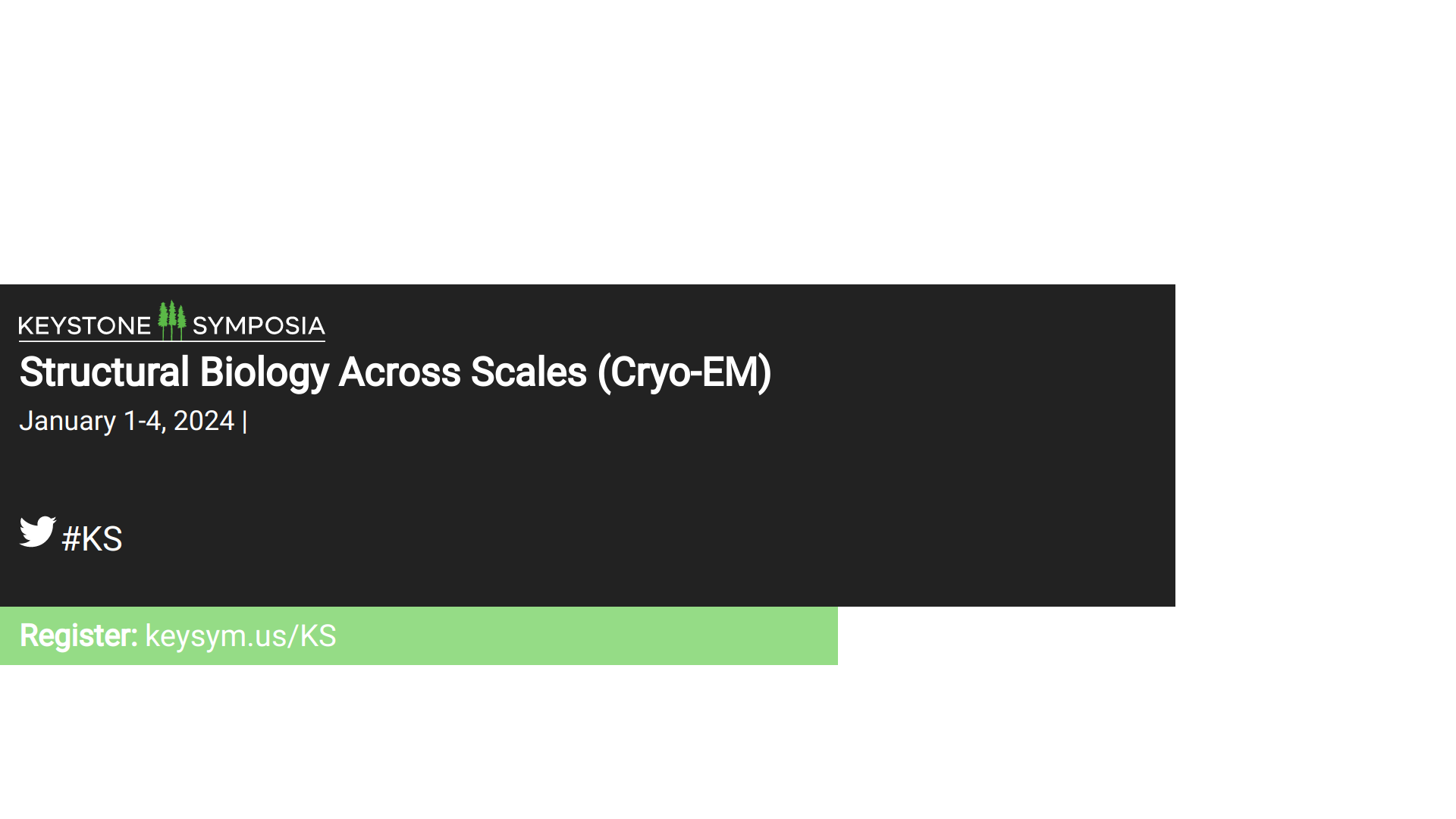
Task: Click the green pine trees logo icon
Action: (x=172, y=320)
